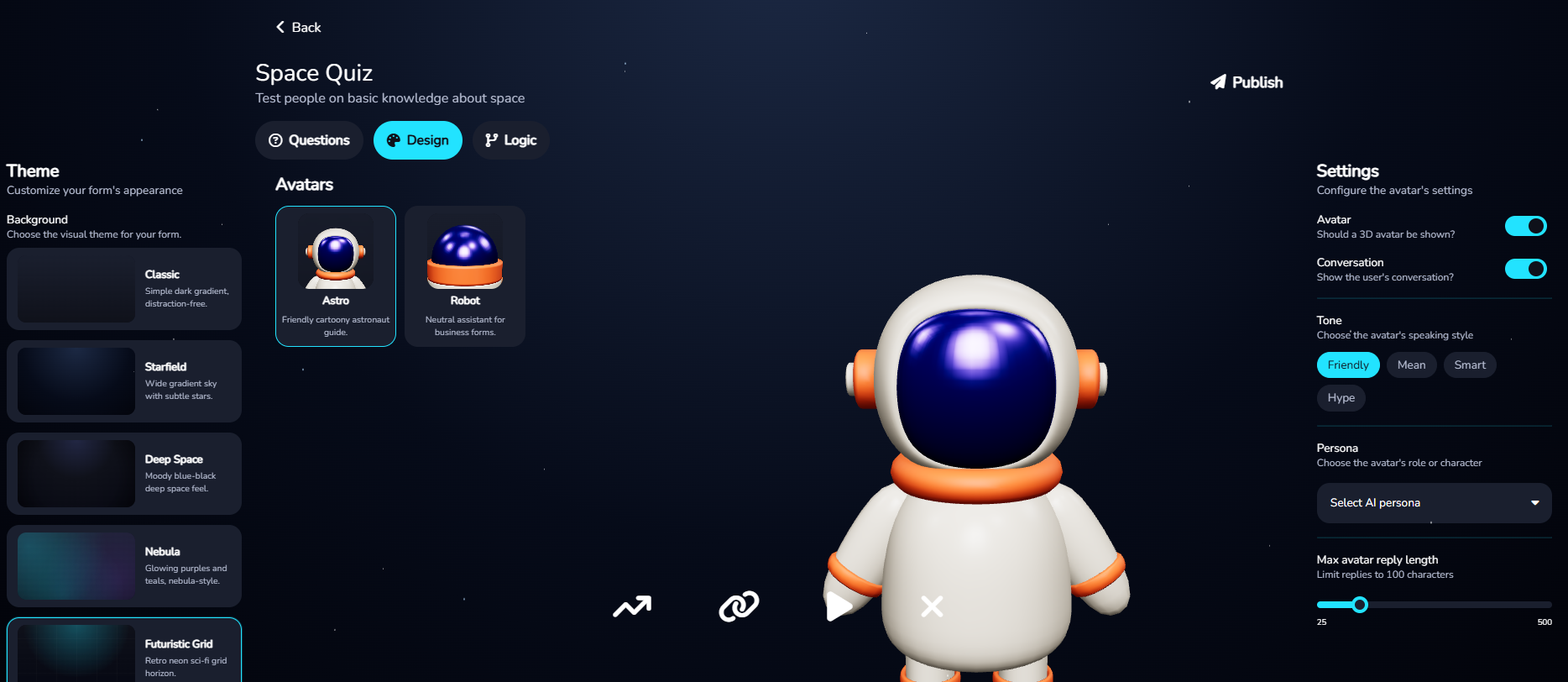Open the Select AI persona dropdown
The height and width of the screenshot is (682, 1568).
click(1434, 502)
